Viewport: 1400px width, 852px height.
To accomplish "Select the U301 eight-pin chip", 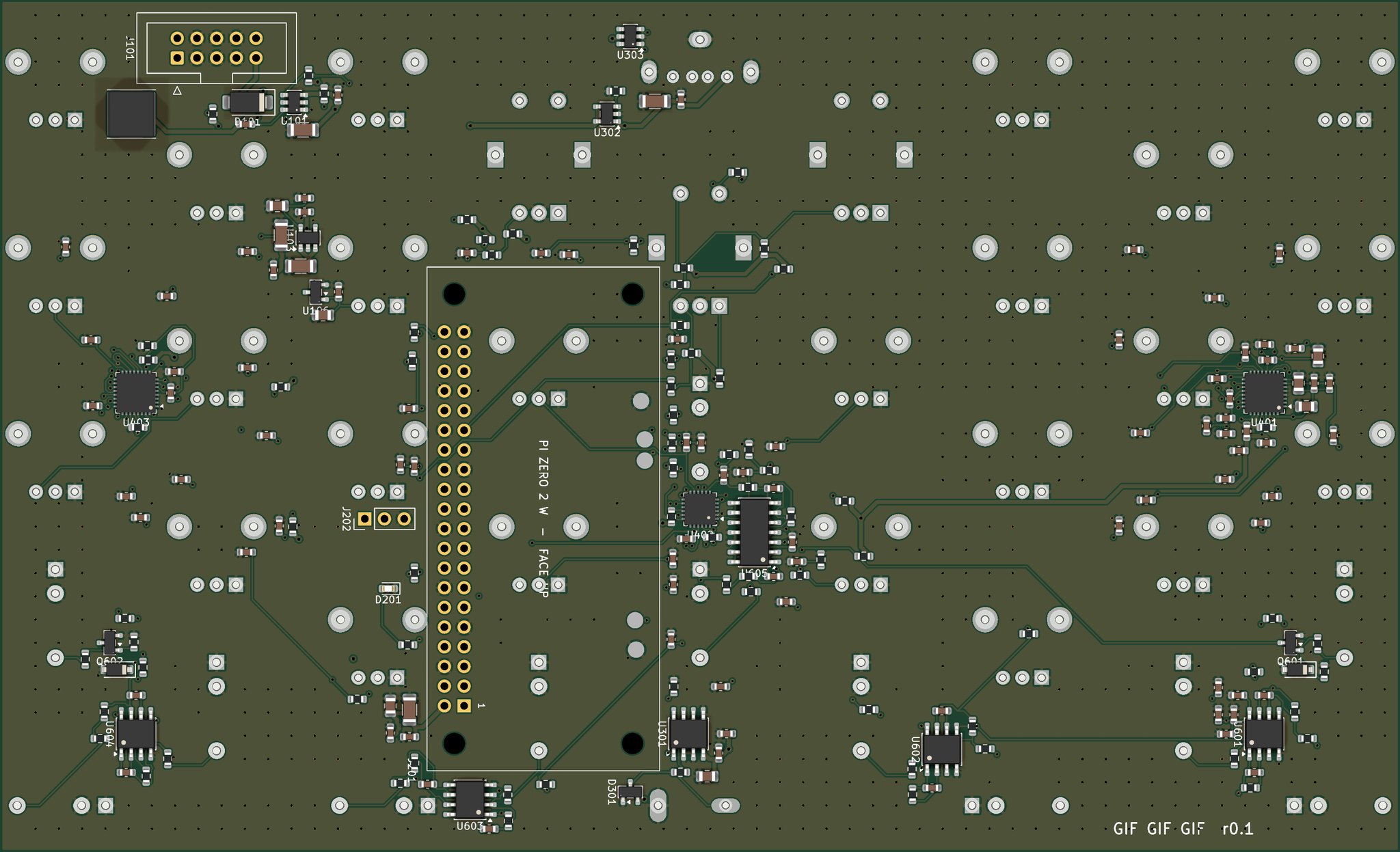I will coord(688,734).
